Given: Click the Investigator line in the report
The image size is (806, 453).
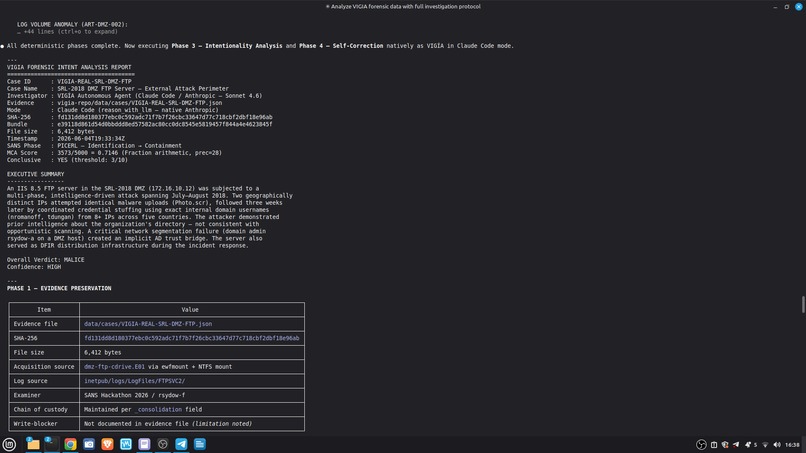Looking at the screenshot, I should click(x=134, y=96).
